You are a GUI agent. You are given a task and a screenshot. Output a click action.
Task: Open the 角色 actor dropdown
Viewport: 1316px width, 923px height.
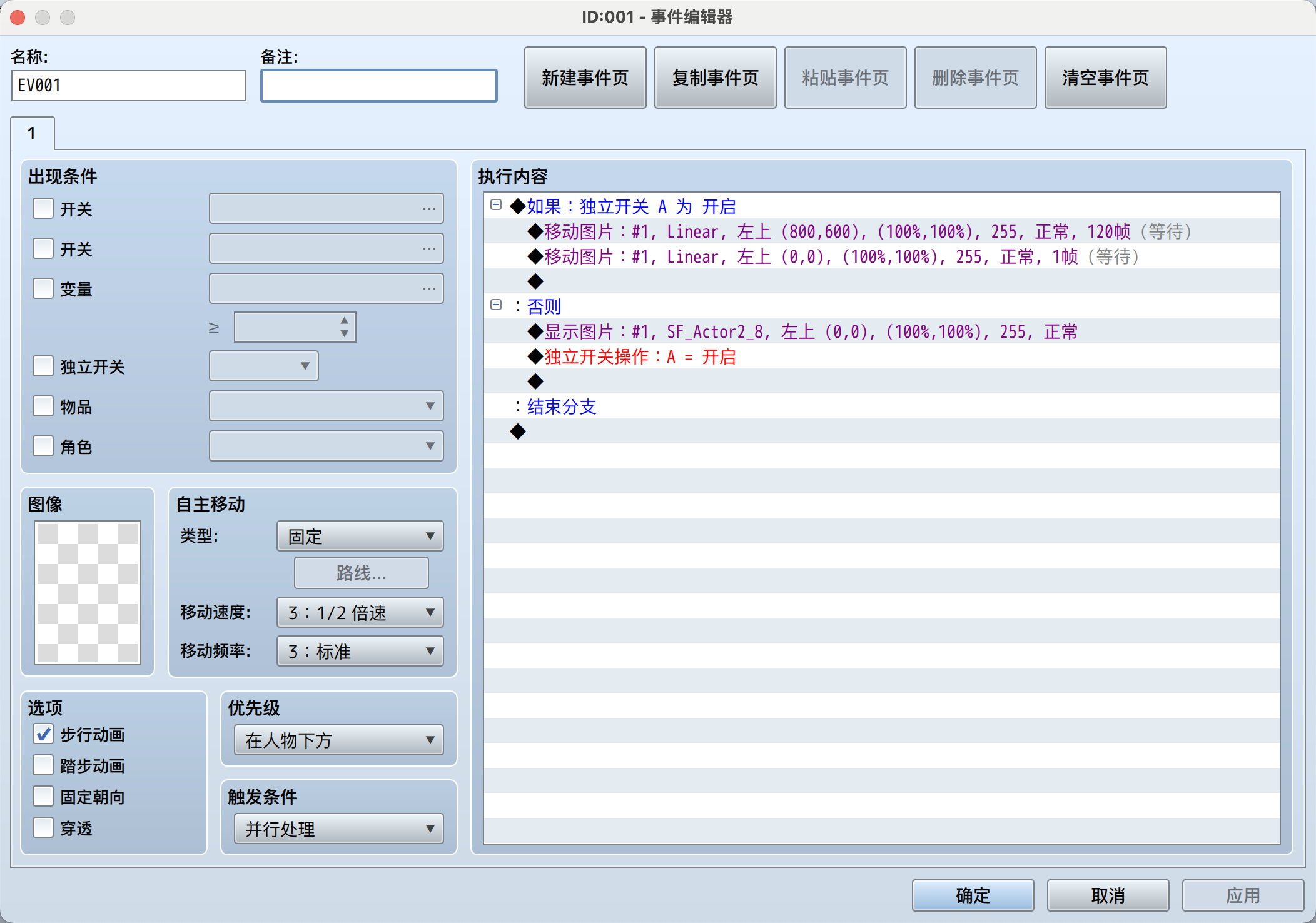(326, 446)
